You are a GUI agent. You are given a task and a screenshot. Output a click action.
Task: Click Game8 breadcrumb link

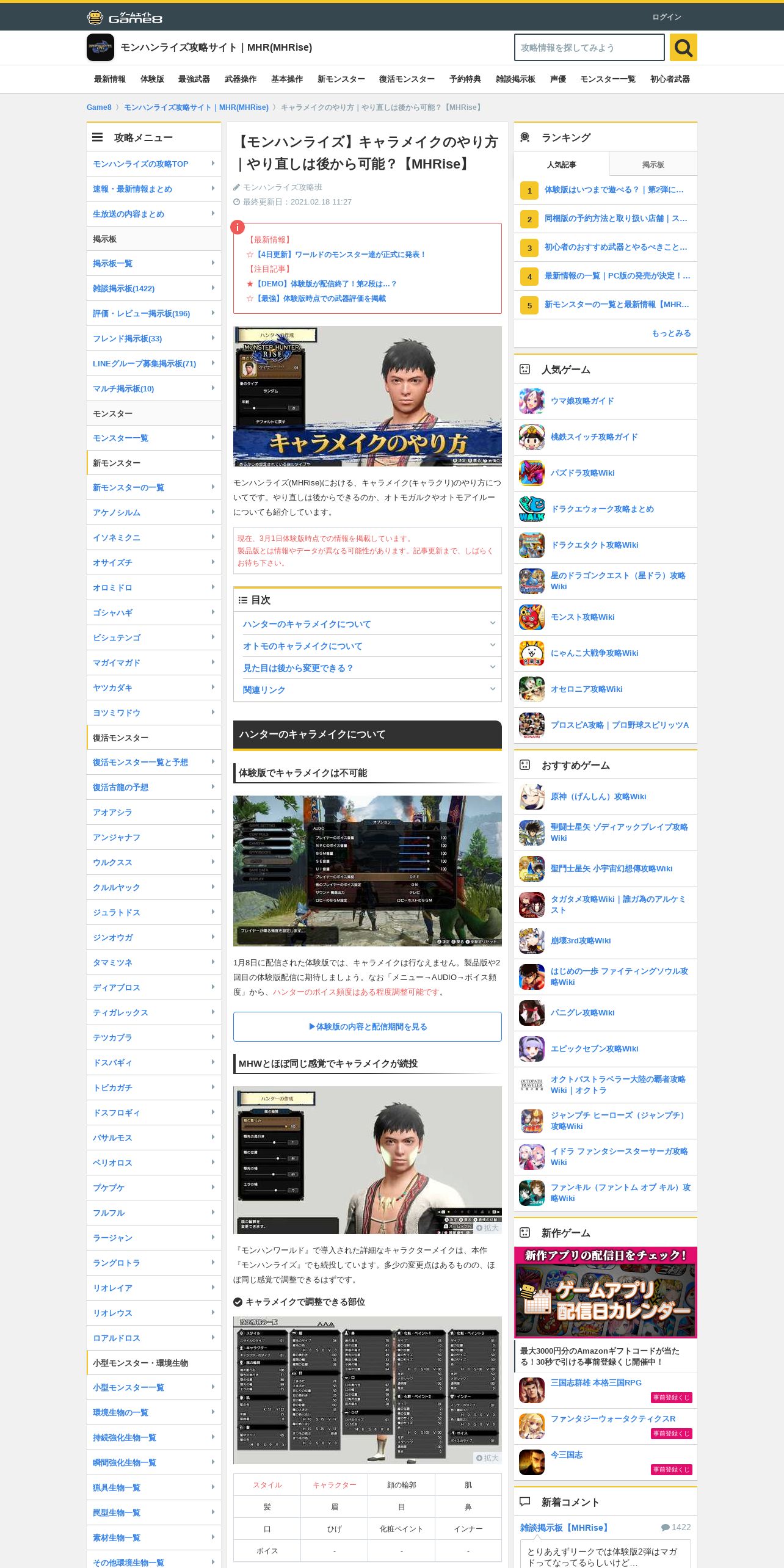[99, 107]
